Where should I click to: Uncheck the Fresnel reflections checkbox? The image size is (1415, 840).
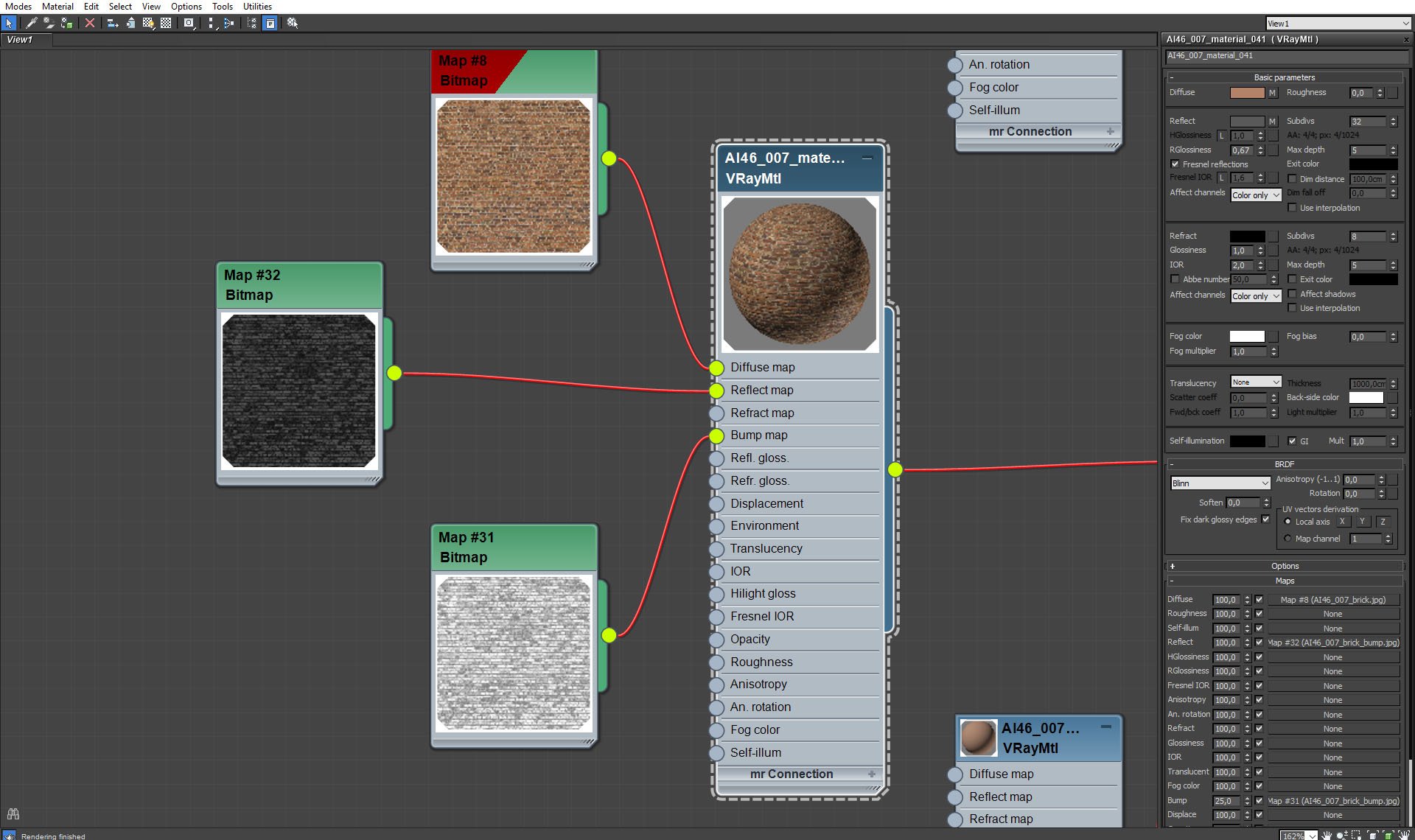pyautogui.click(x=1175, y=164)
